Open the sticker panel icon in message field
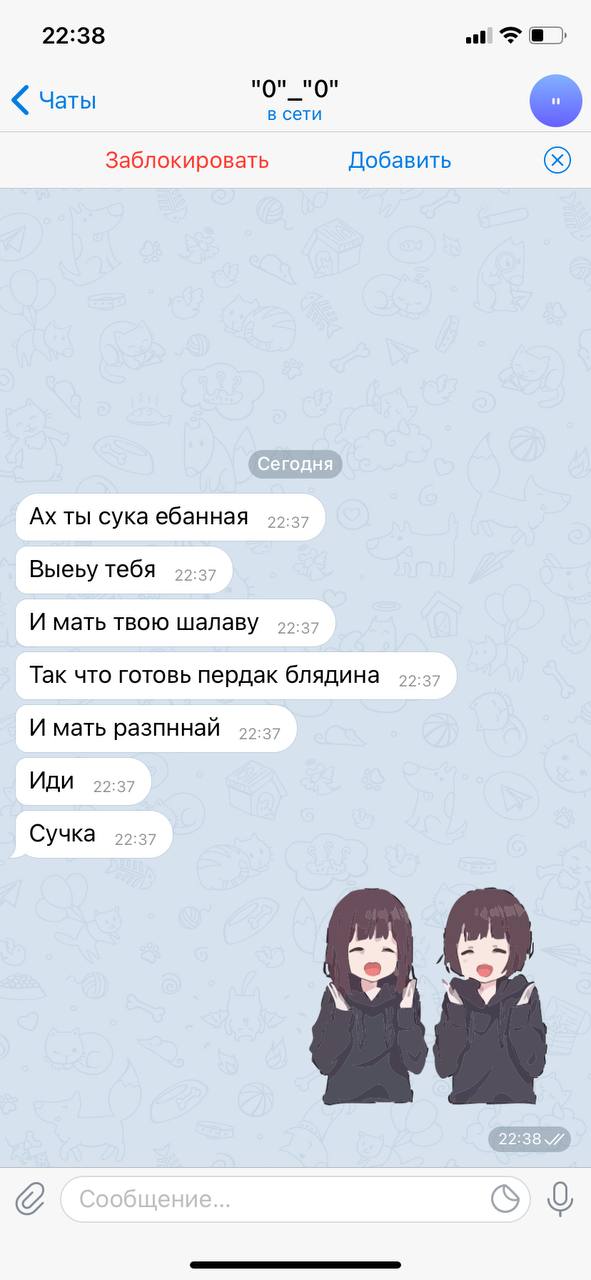This screenshot has width=591, height=1280. click(x=505, y=1198)
